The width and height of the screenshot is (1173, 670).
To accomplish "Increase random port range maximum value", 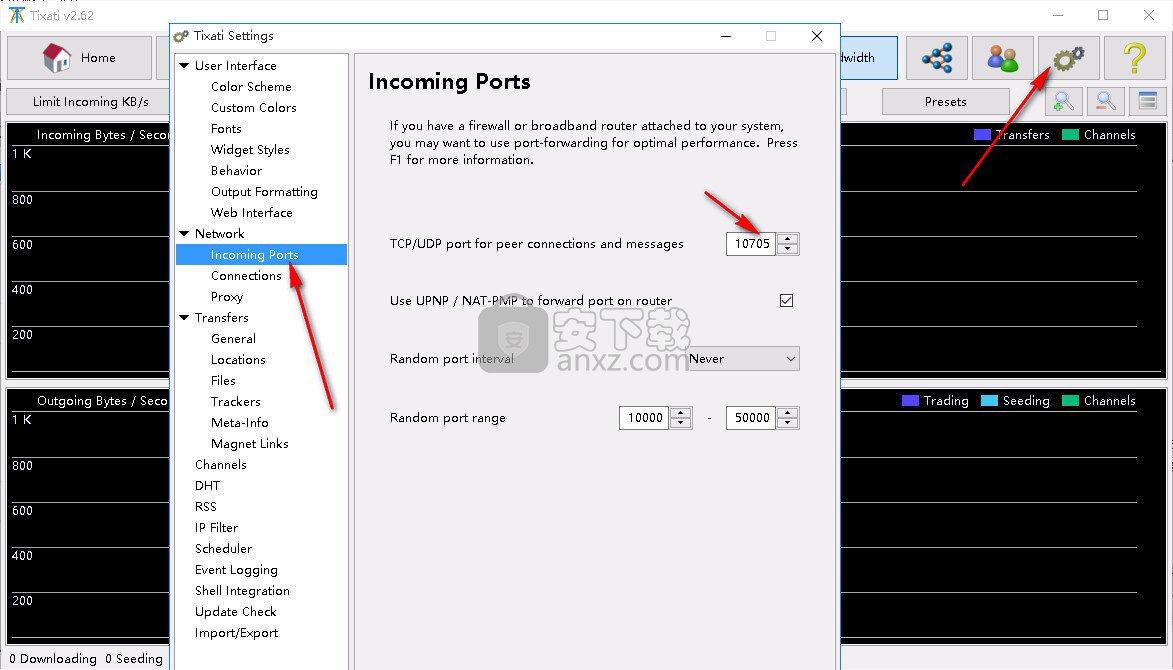I will coord(788,413).
